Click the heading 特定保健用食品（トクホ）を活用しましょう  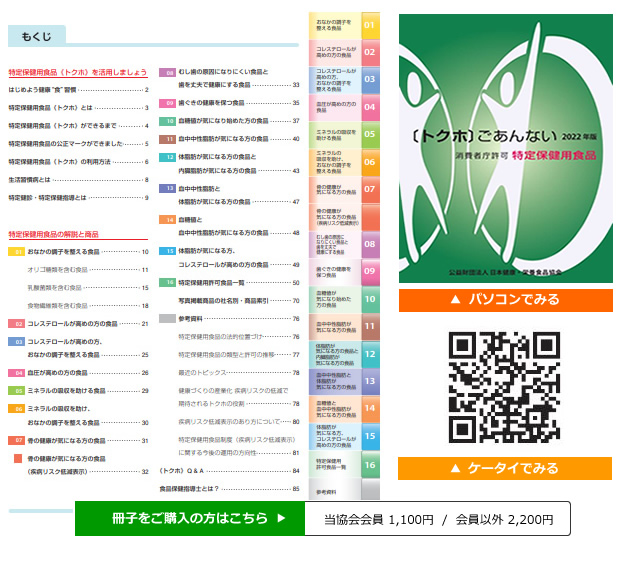click(78, 72)
